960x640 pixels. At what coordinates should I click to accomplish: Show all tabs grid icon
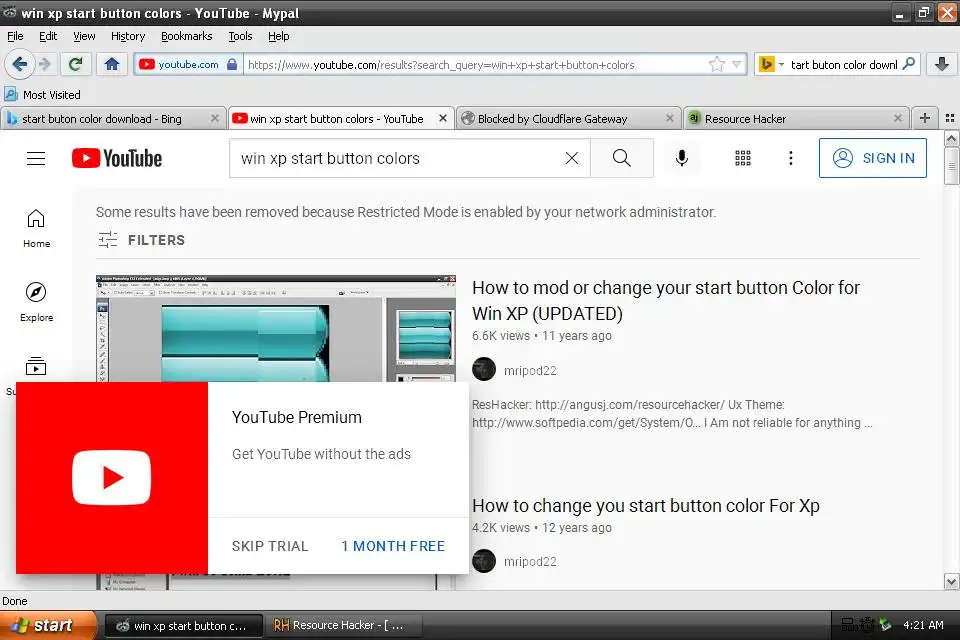click(950, 118)
